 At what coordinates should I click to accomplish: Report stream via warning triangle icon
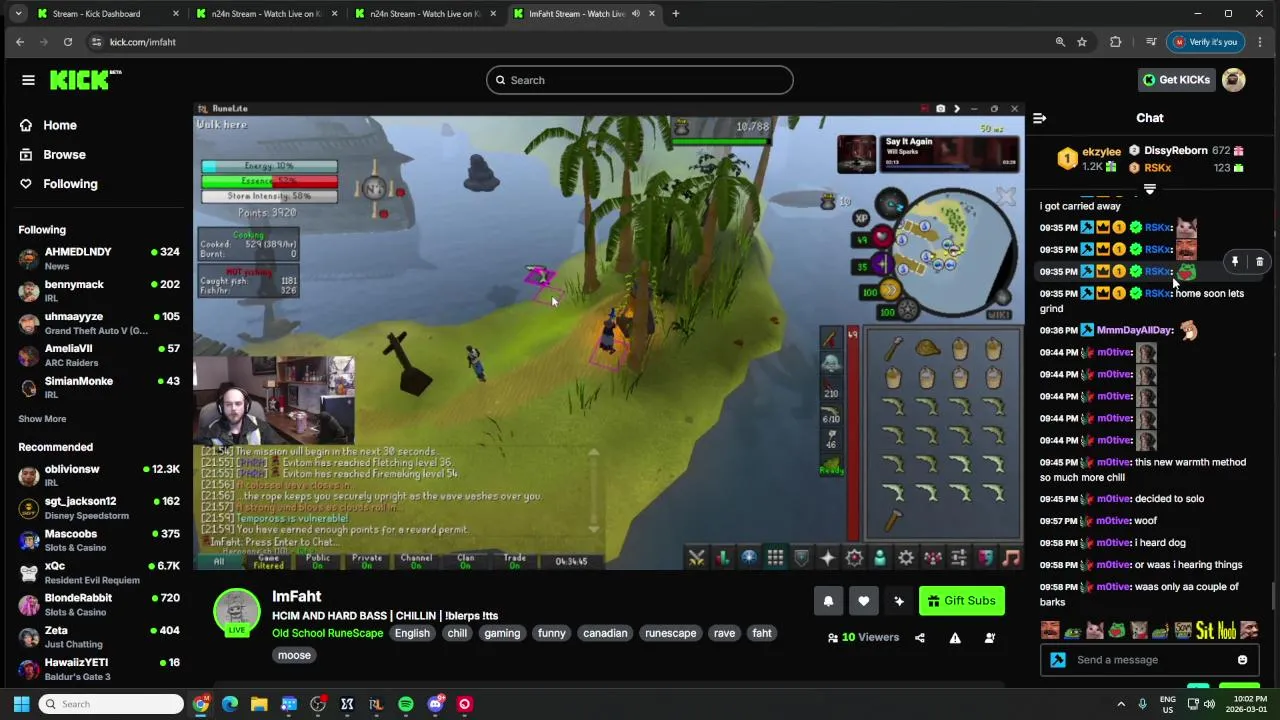[x=955, y=638]
